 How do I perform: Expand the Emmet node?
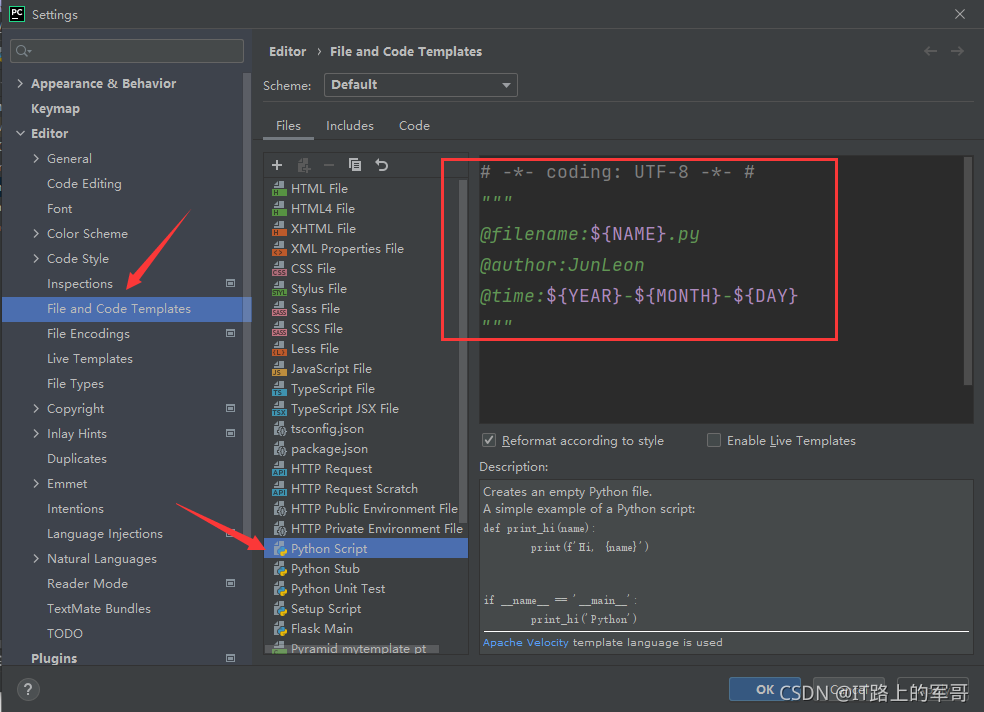click(x=36, y=484)
